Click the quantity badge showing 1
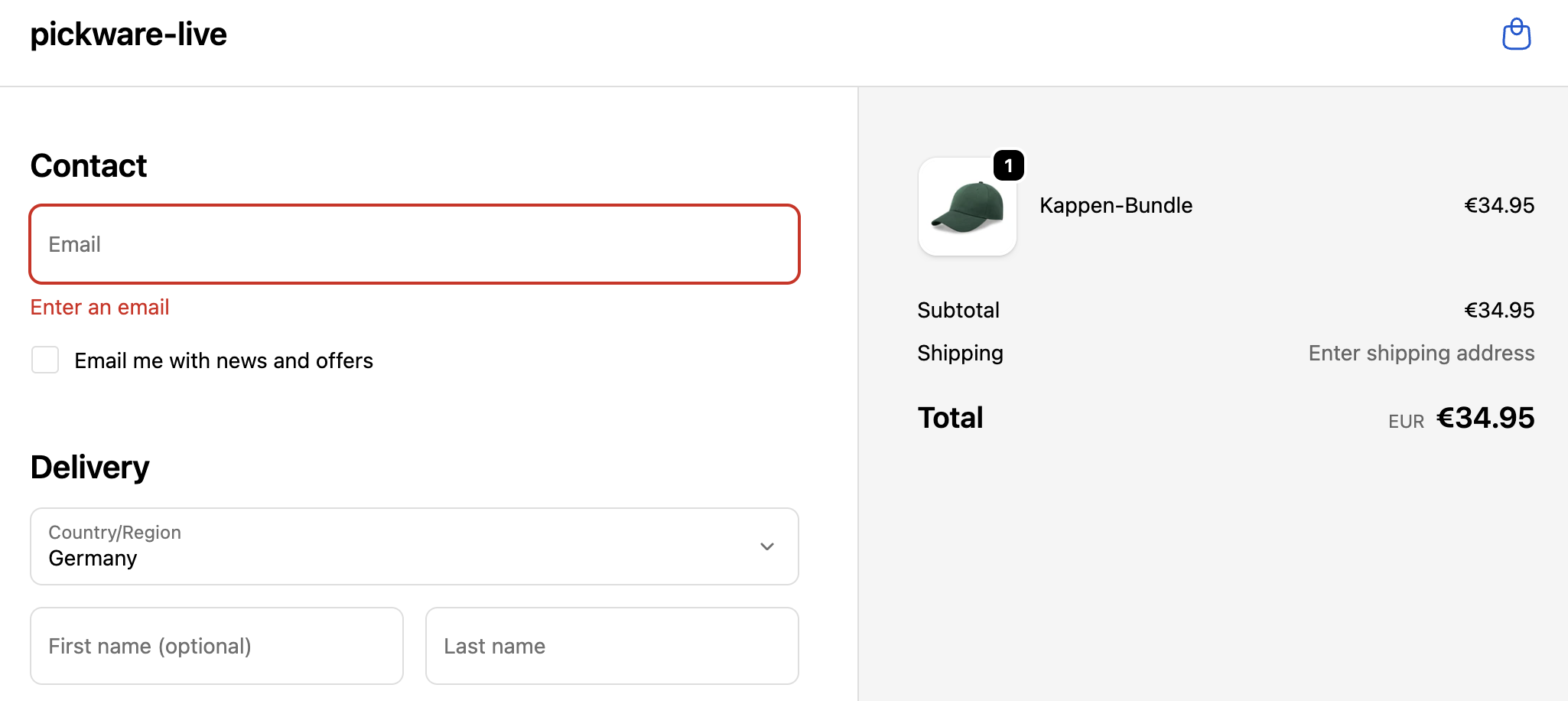1568x701 pixels. [1008, 165]
